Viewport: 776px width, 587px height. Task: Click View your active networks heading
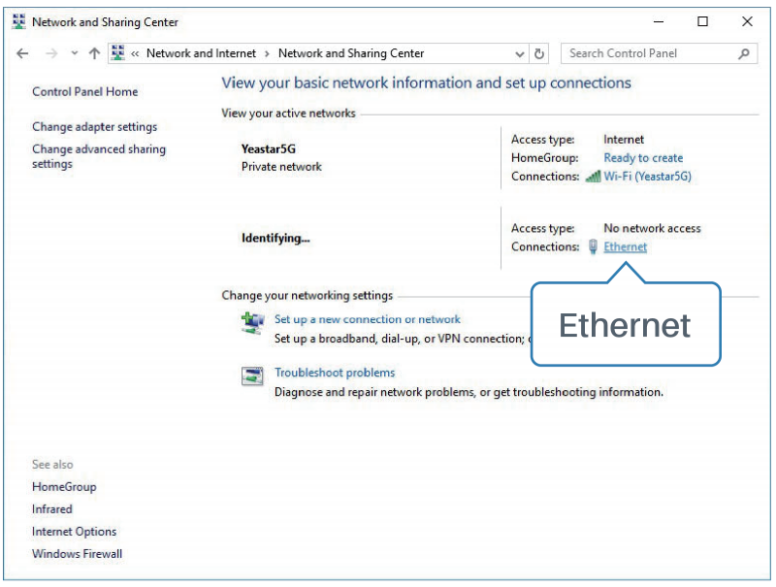(x=289, y=113)
